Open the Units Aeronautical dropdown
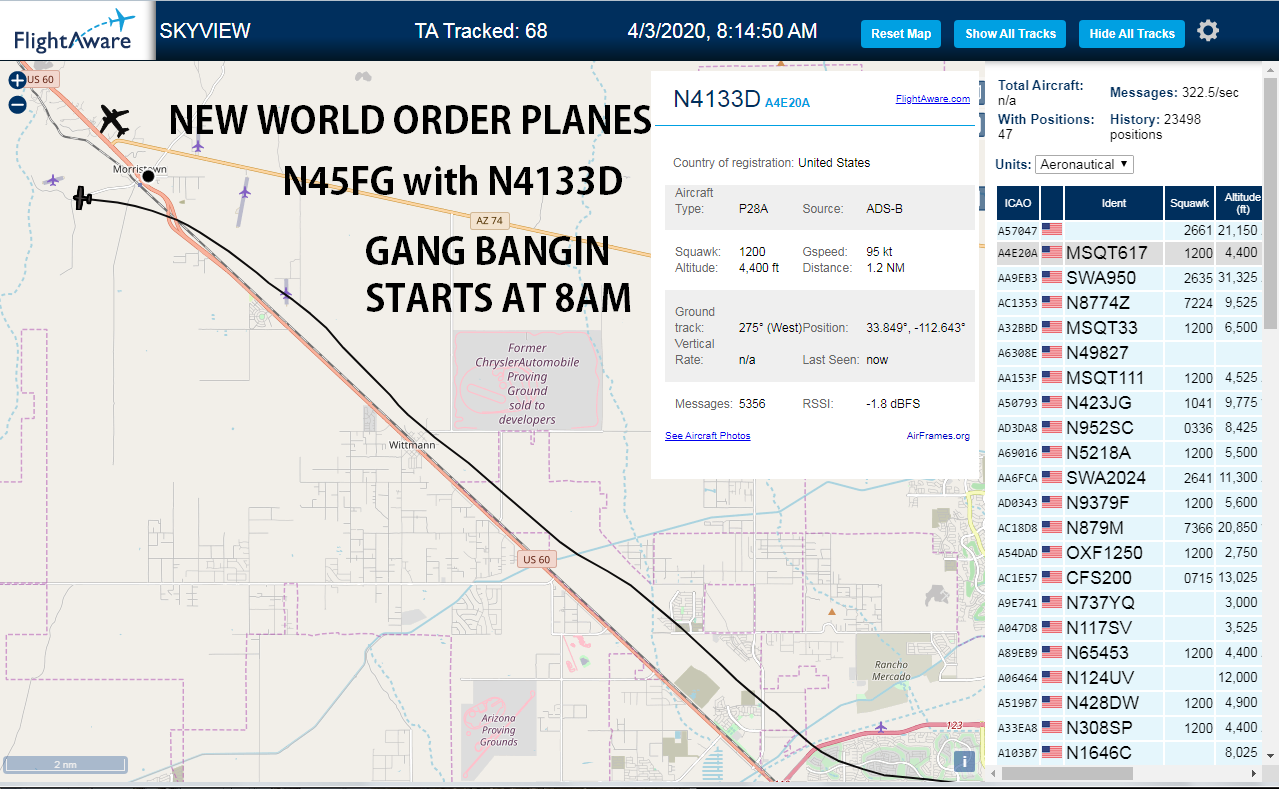The width and height of the screenshot is (1279, 789). 1085,164
